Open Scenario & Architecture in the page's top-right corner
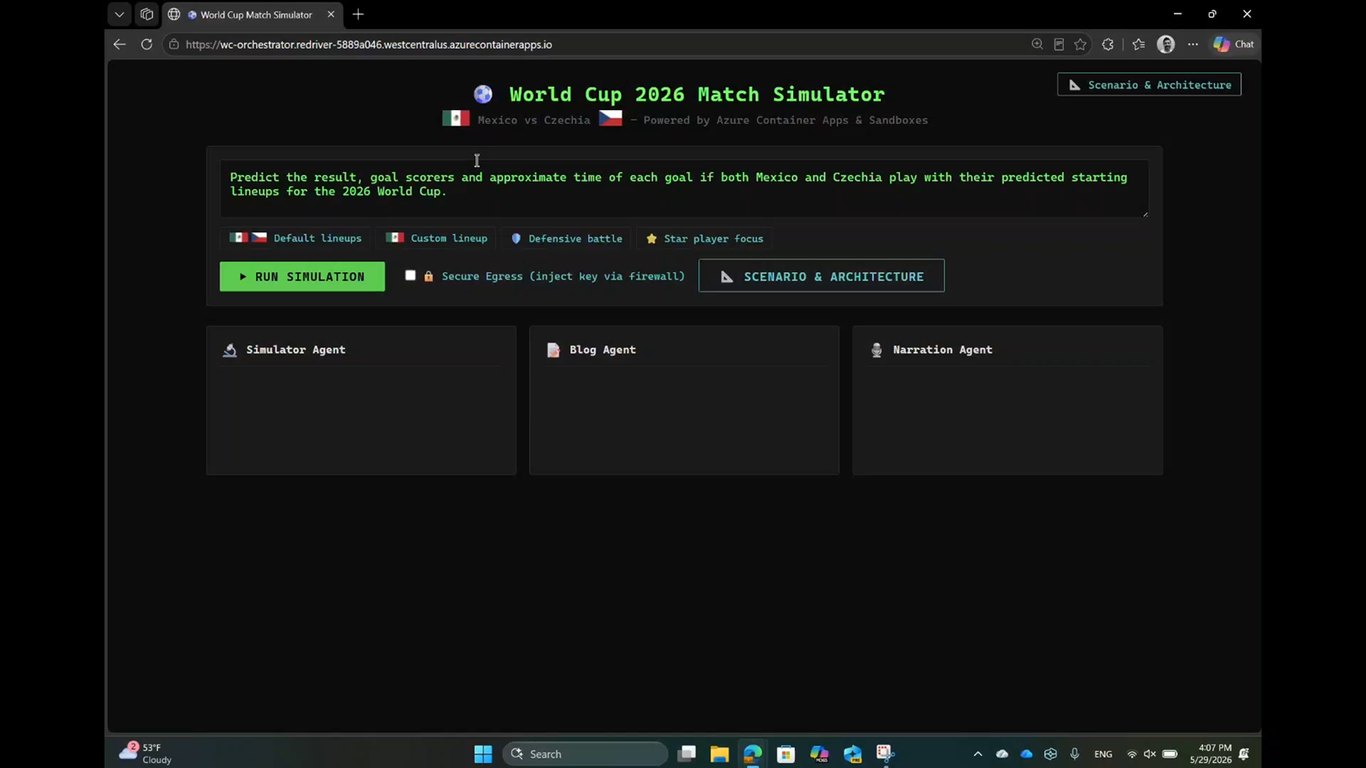1366x768 pixels. (1149, 85)
